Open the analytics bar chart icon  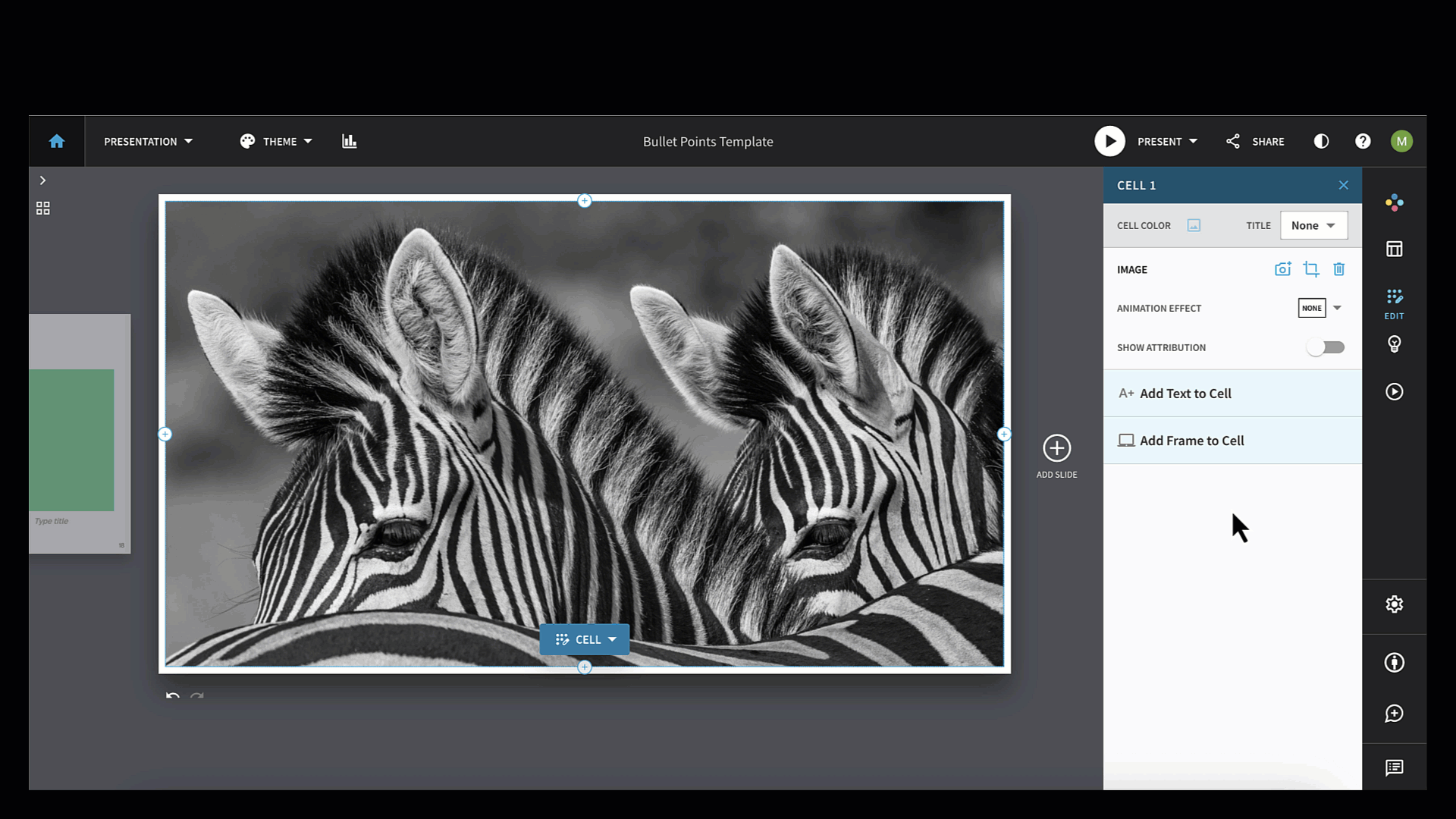pos(349,141)
